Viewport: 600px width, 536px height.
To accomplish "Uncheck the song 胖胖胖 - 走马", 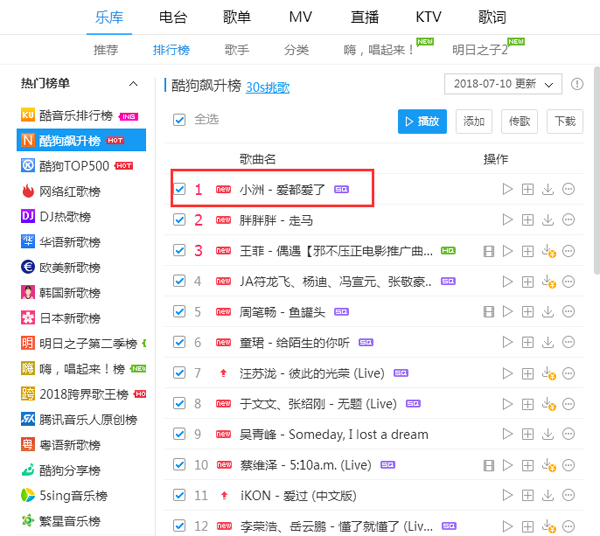I will (180, 220).
